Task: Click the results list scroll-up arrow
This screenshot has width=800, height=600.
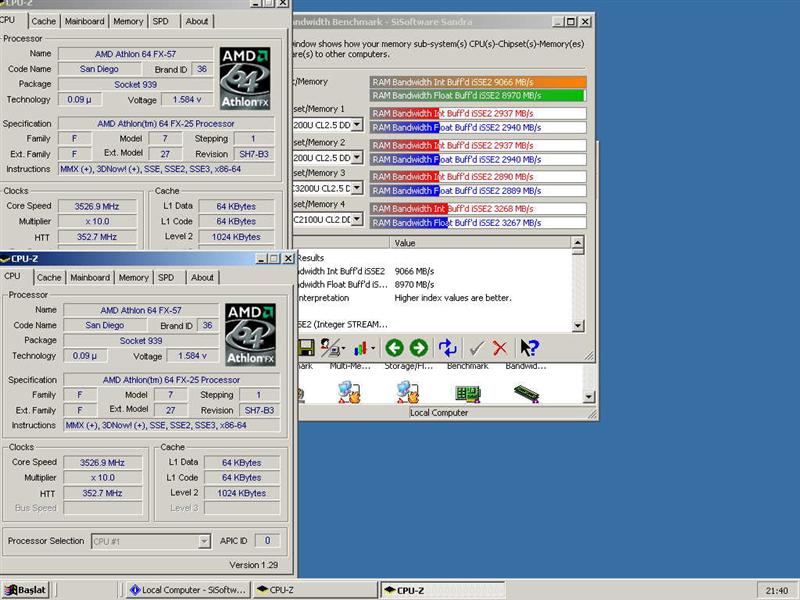Action: 578,242
